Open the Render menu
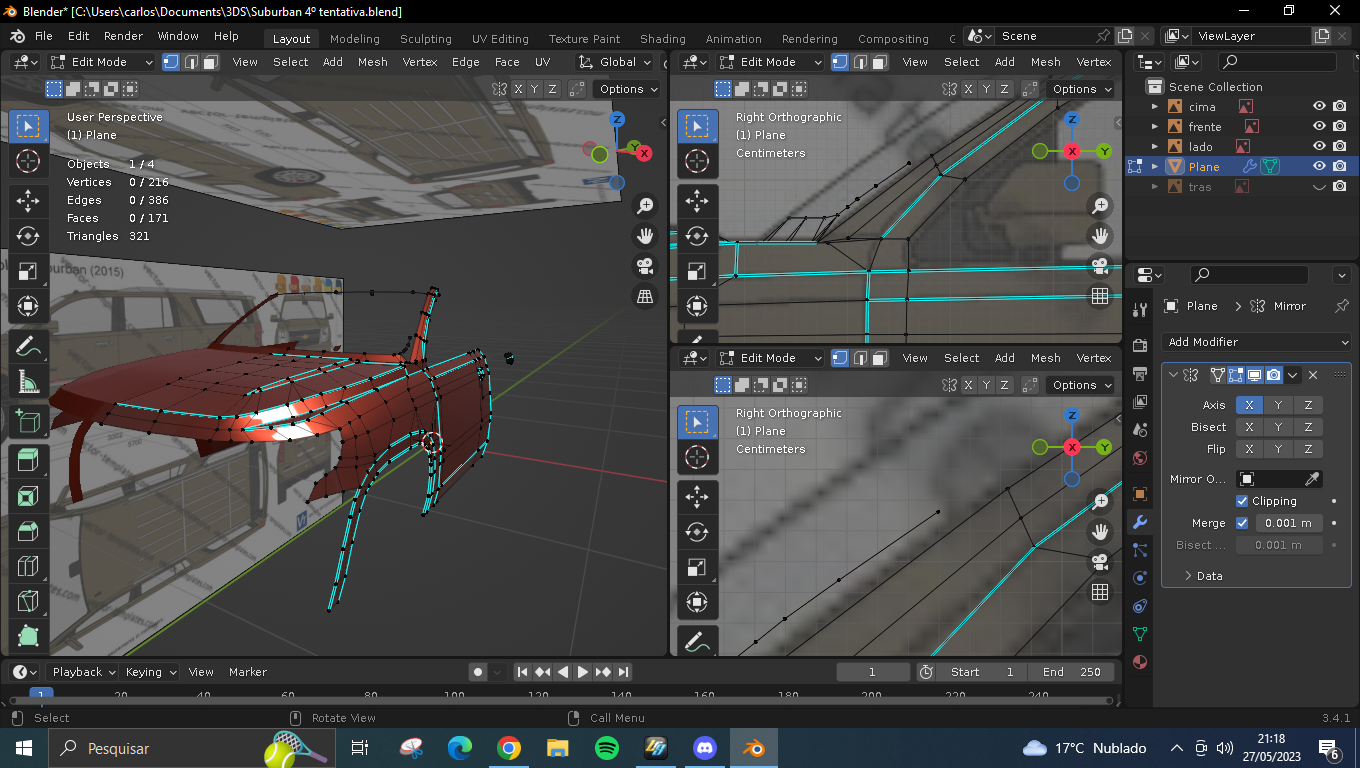1360x768 pixels. click(x=123, y=36)
